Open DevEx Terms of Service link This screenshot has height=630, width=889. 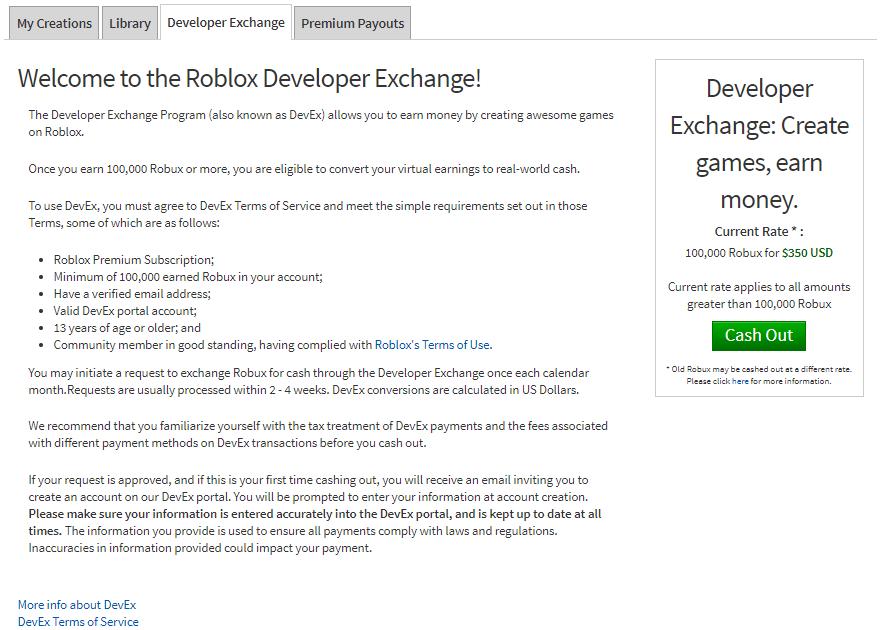click(78, 621)
